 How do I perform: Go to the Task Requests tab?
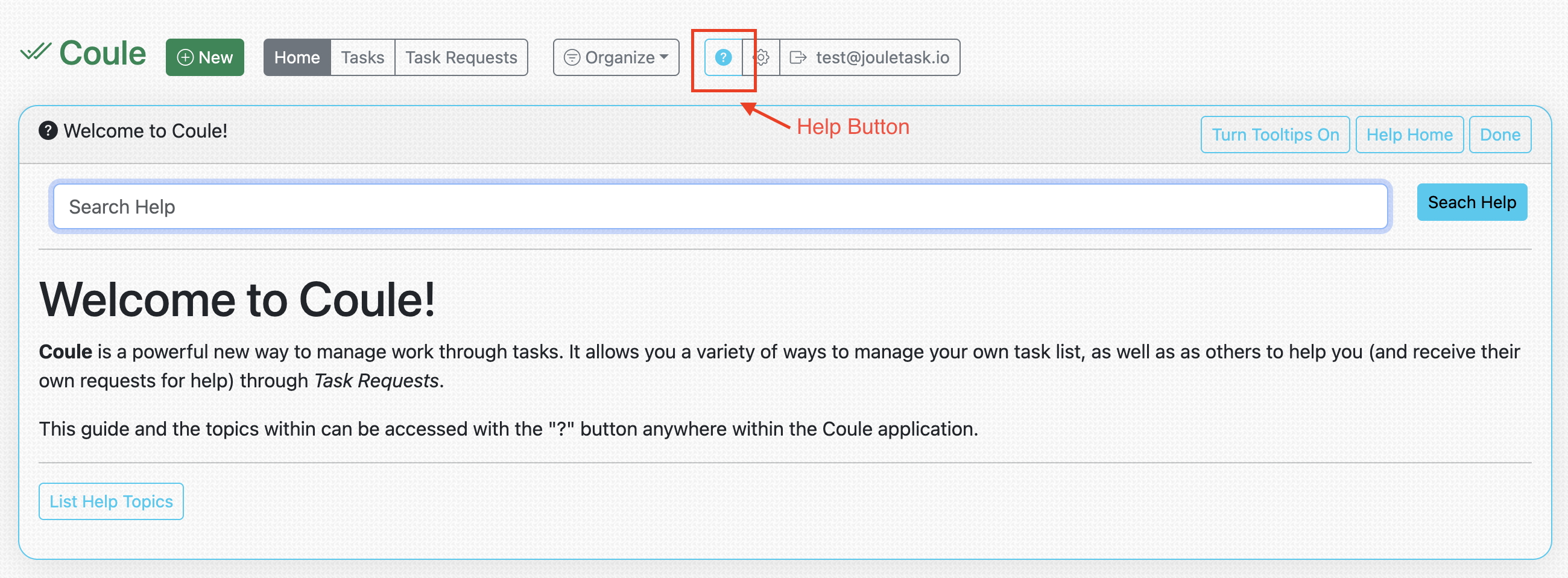461,57
